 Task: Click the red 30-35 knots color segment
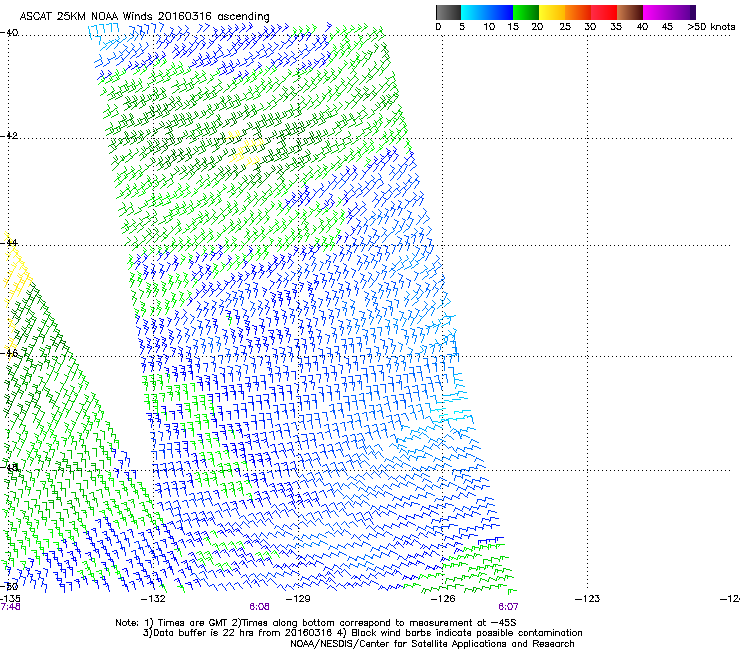pyautogui.click(x=604, y=12)
